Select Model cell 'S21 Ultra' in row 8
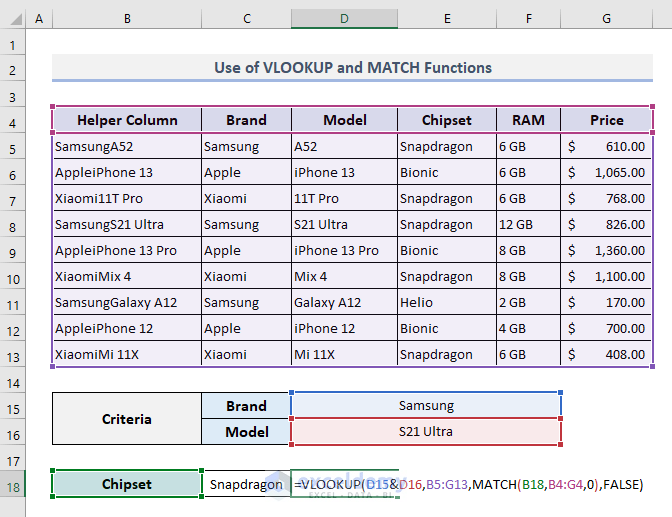The image size is (672, 517). [345, 224]
